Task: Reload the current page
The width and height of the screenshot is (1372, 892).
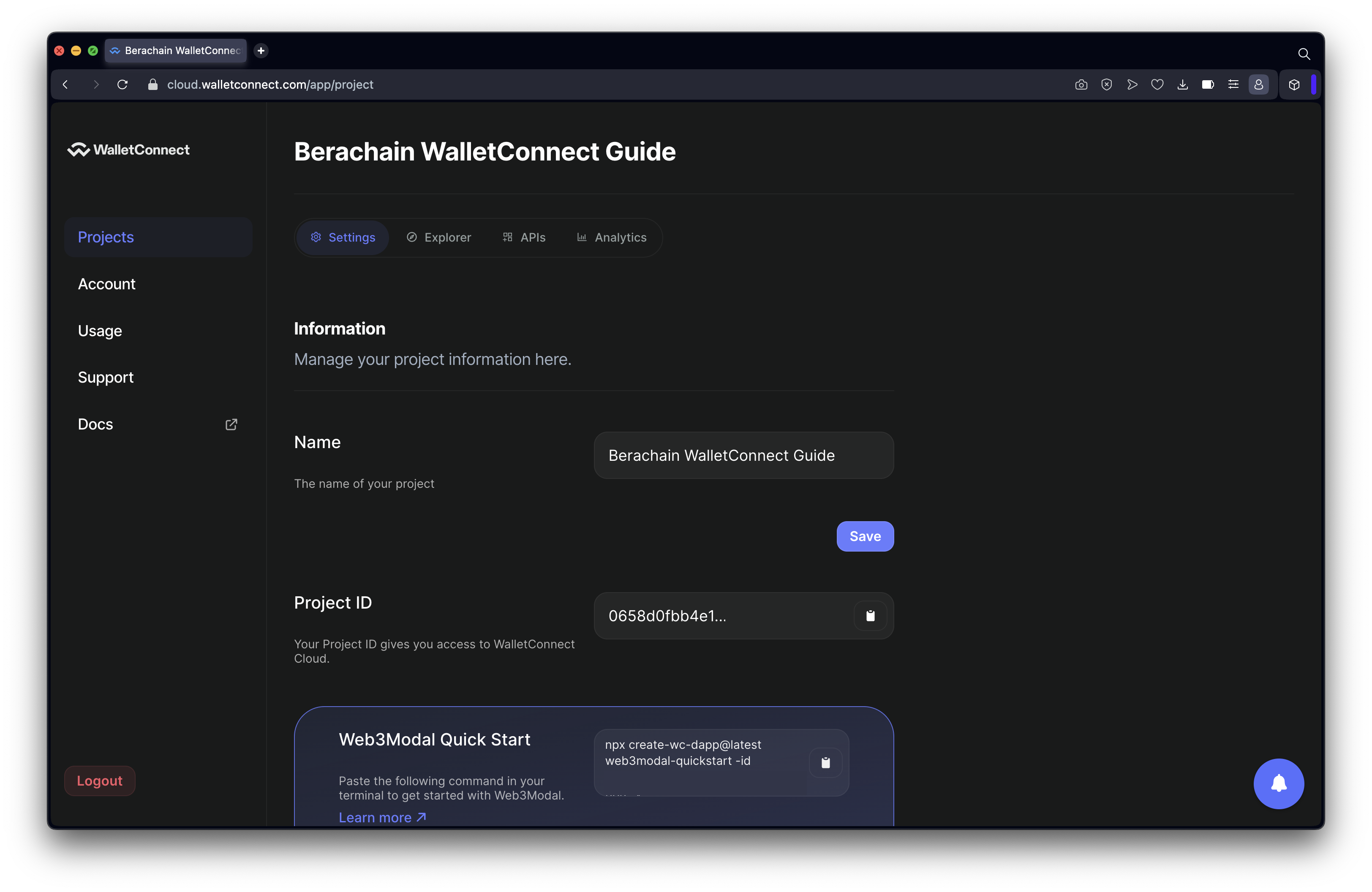Action: pos(122,85)
